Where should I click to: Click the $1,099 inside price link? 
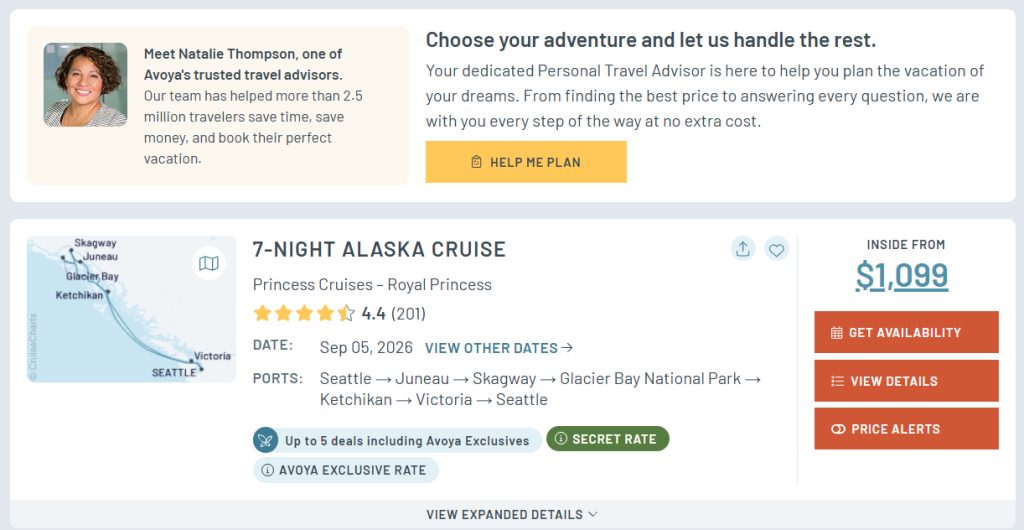point(902,275)
